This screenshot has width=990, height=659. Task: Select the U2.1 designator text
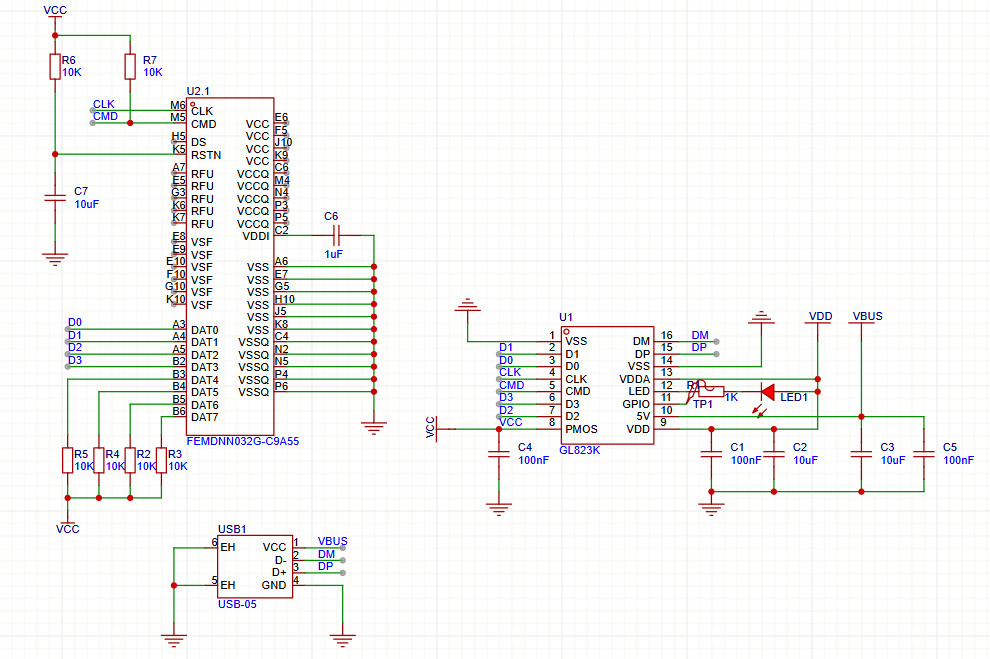click(x=198, y=92)
